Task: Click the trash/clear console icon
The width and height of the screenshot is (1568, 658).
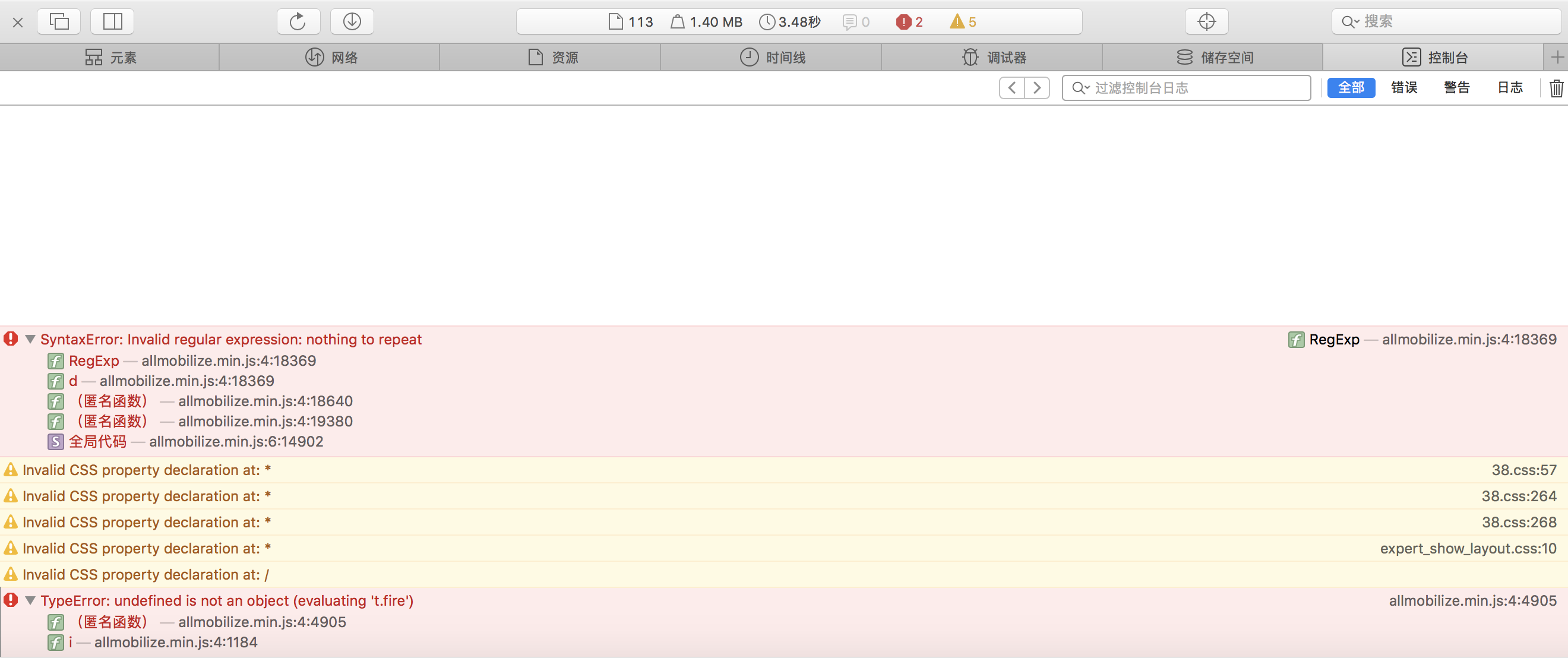Action: pyautogui.click(x=1552, y=89)
